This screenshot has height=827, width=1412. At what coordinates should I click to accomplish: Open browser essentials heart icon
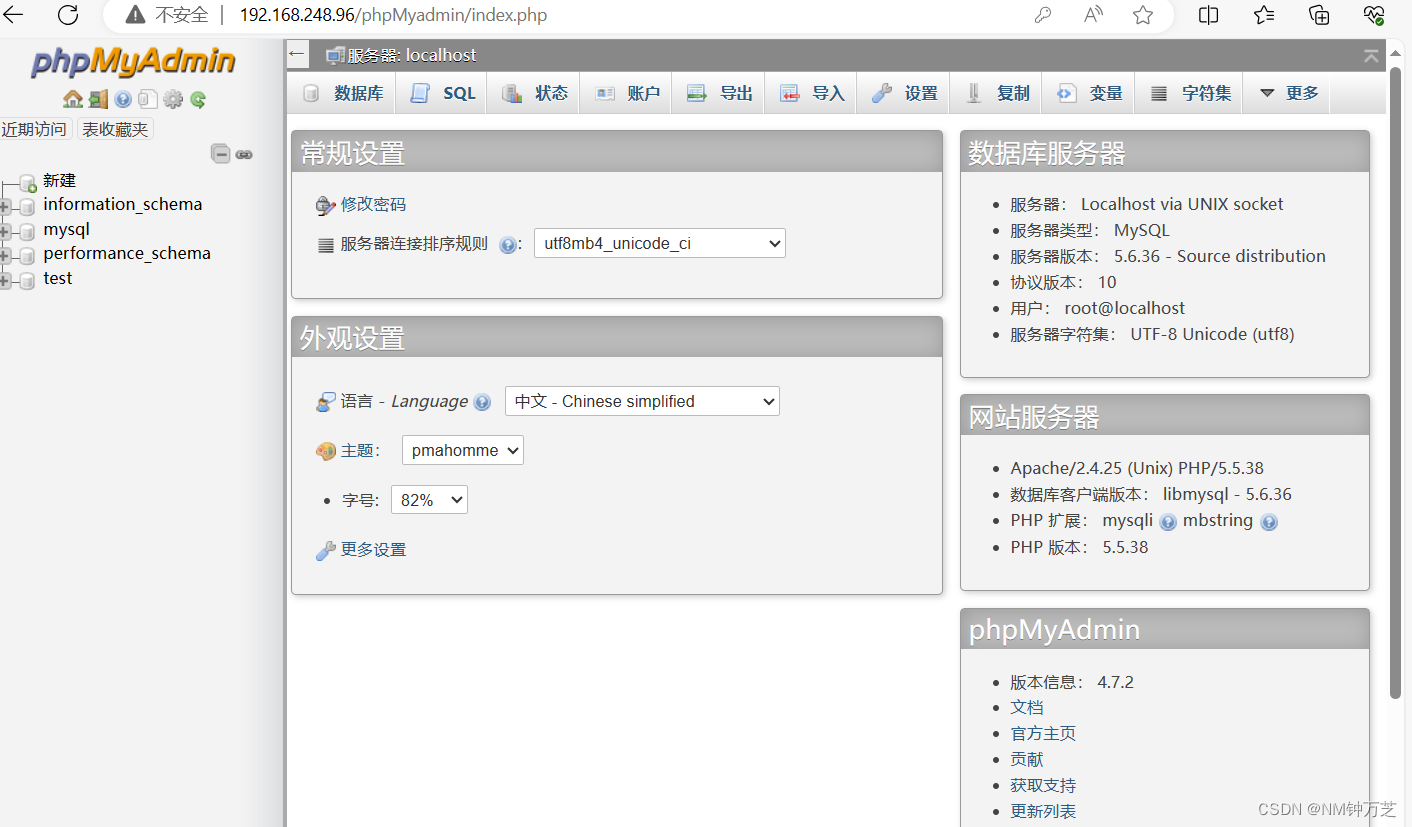pos(1374,15)
